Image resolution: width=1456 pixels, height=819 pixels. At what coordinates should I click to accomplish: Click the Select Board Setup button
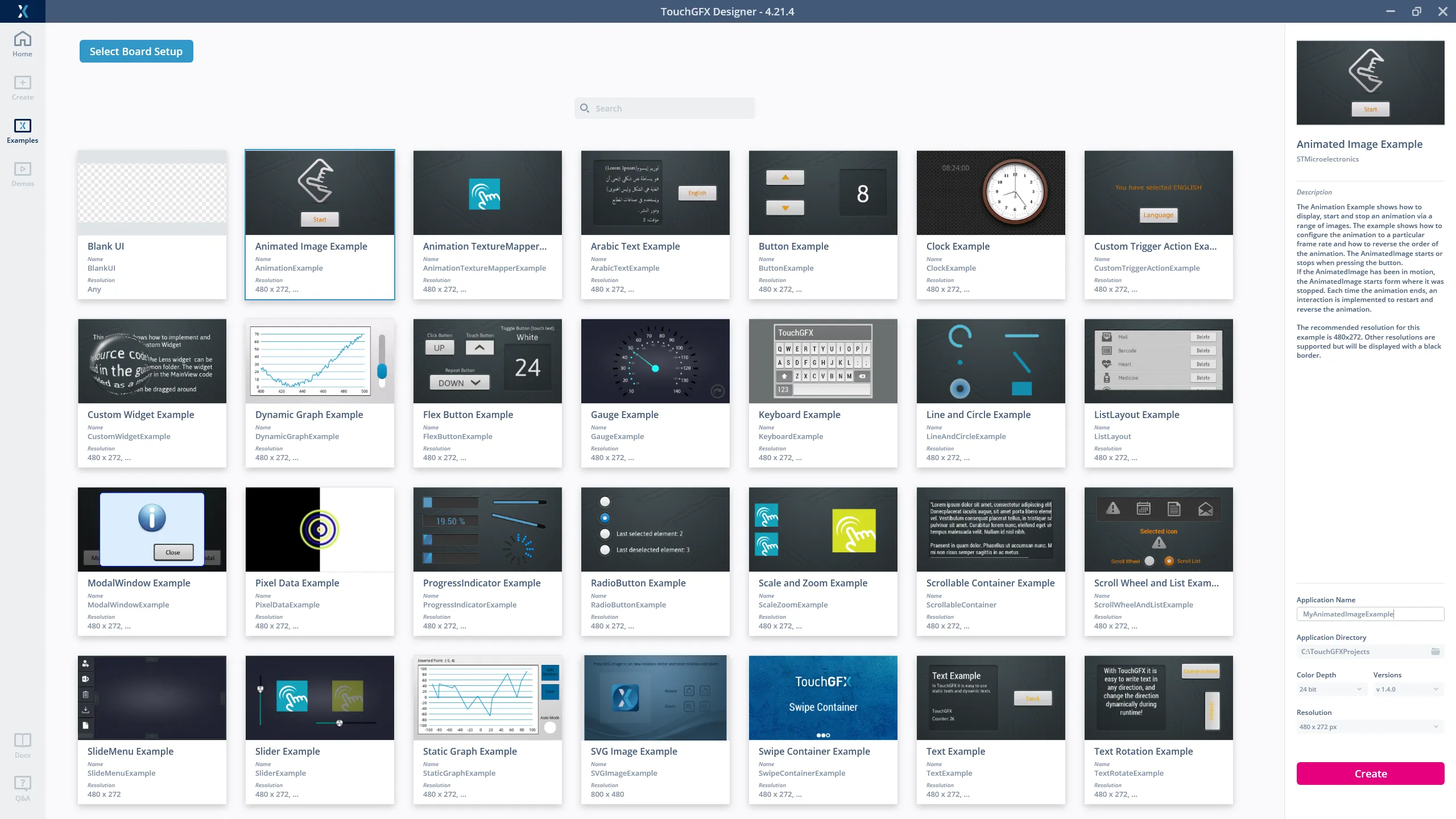tap(136, 51)
